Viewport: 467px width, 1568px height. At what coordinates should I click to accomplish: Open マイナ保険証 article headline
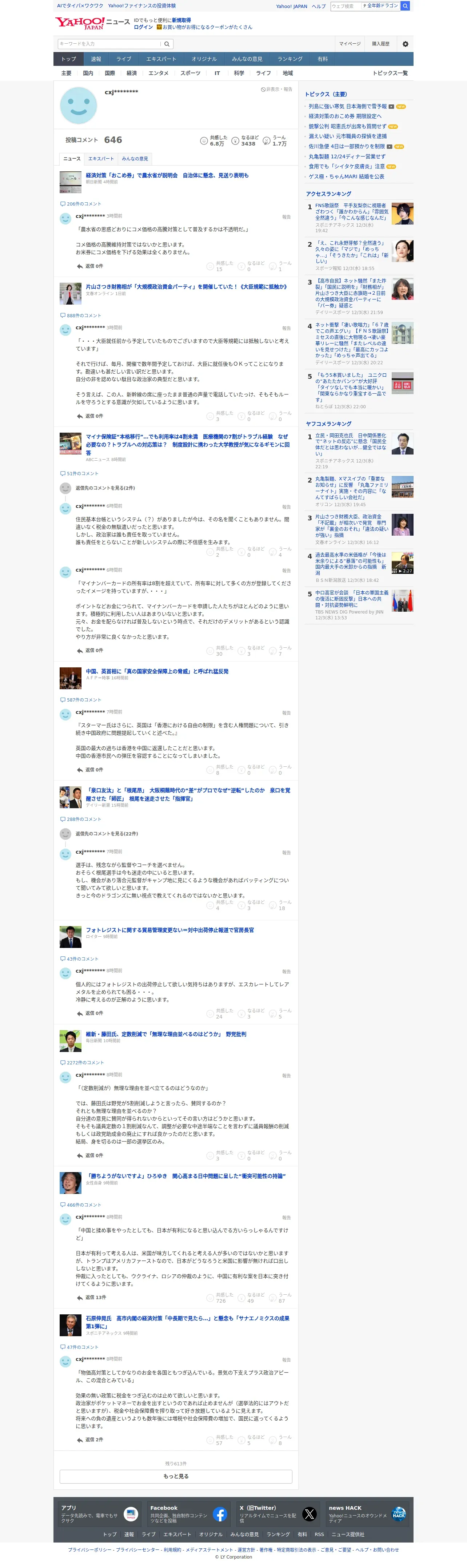[x=187, y=444]
